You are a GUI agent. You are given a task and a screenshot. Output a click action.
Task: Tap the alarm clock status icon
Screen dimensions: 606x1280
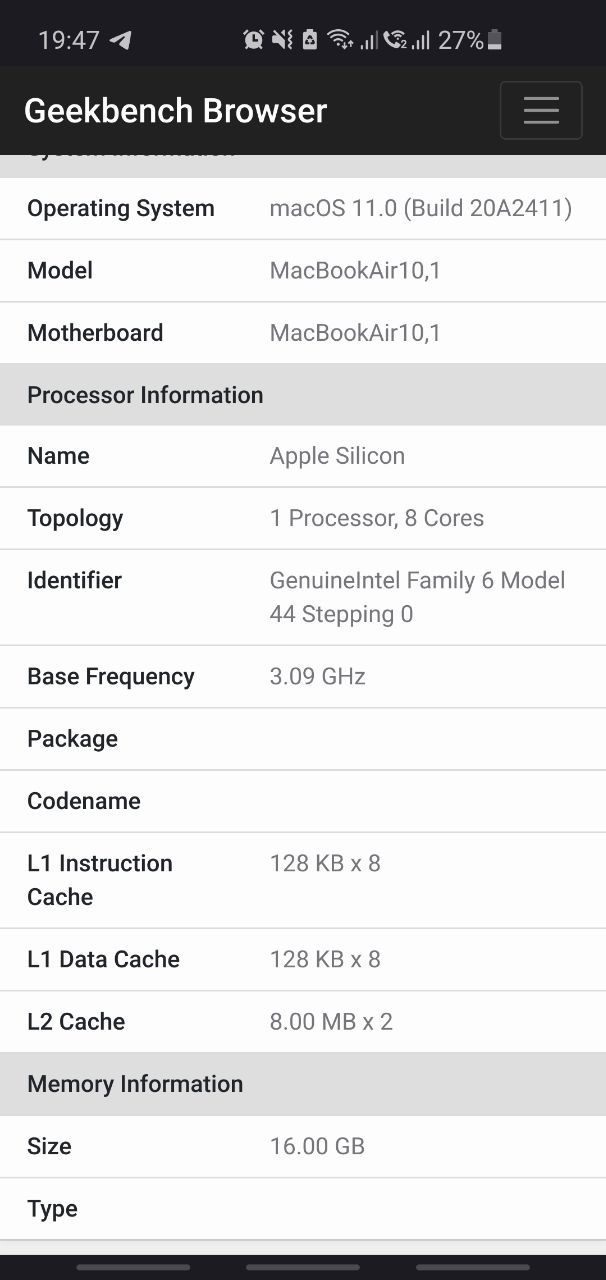click(x=254, y=40)
